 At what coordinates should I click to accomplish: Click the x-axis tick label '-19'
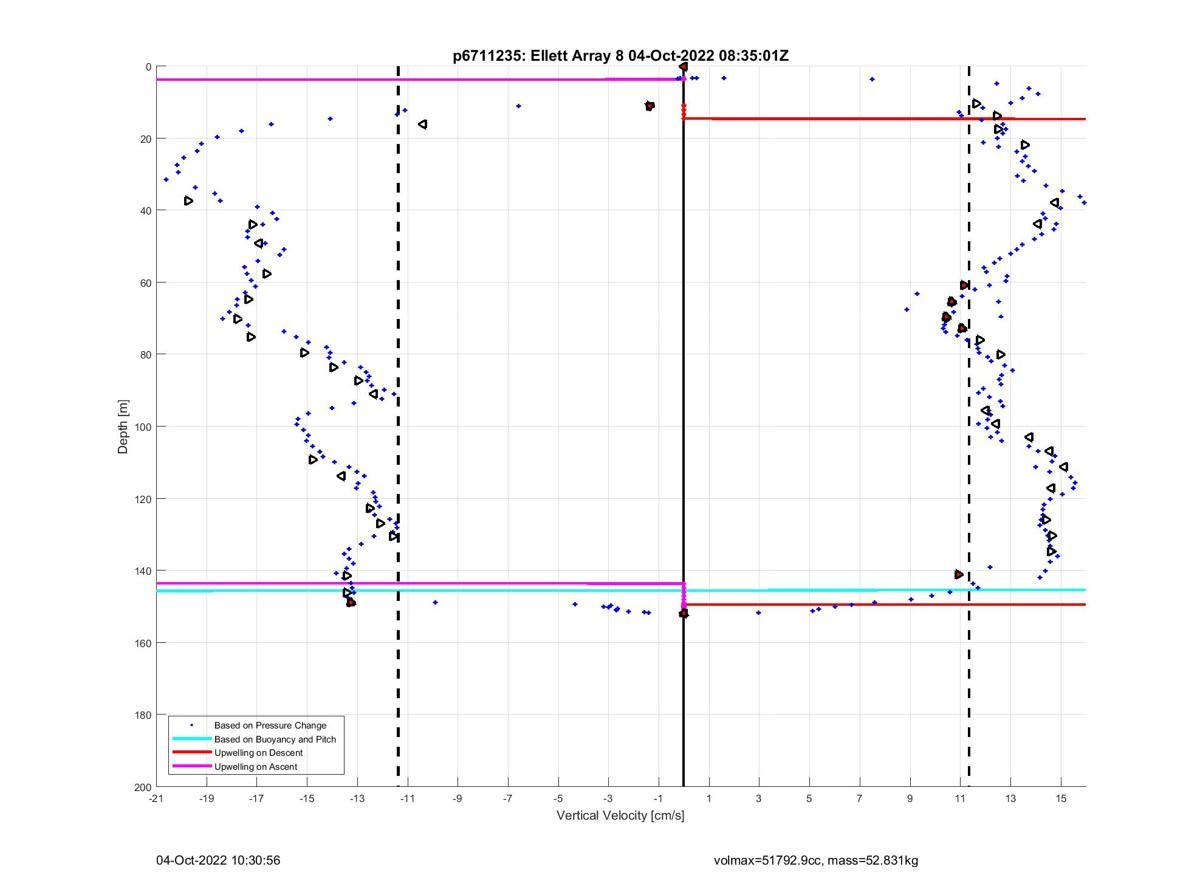click(x=206, y=798)
